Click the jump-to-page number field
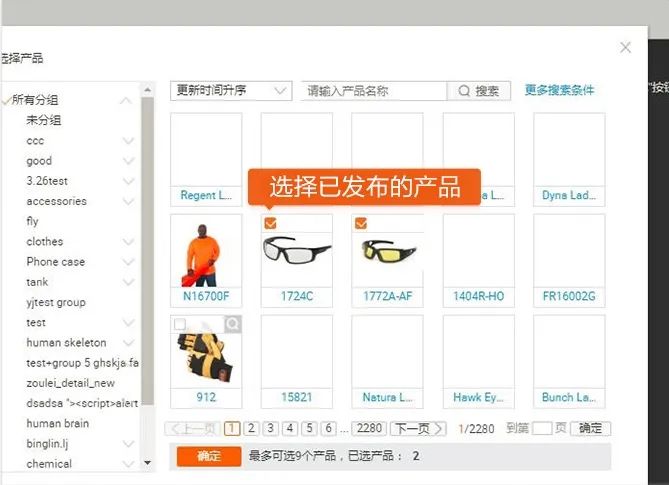Screen dimensions: 669x485 tap(542, 428)
